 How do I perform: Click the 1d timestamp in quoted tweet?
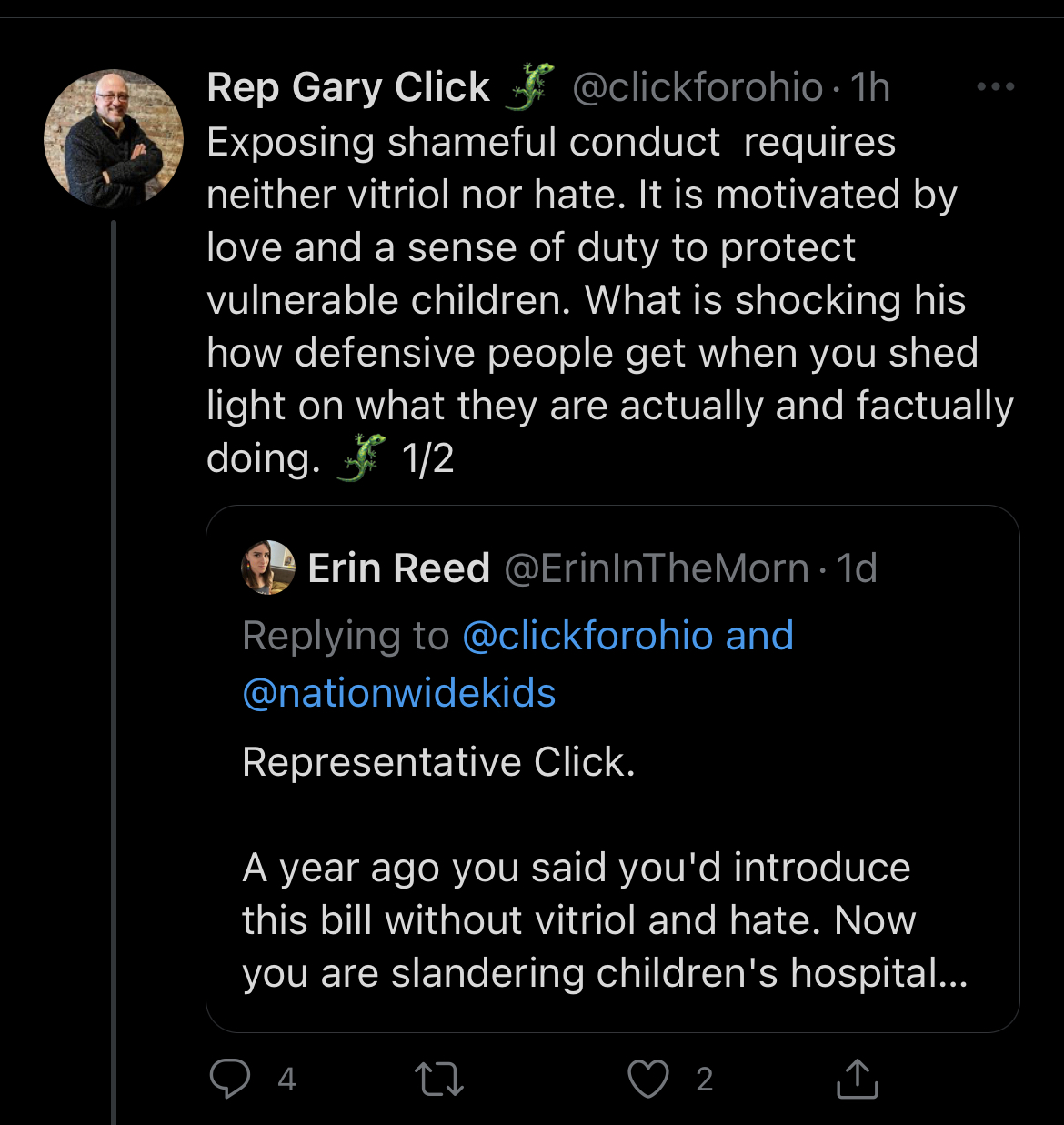857,568
